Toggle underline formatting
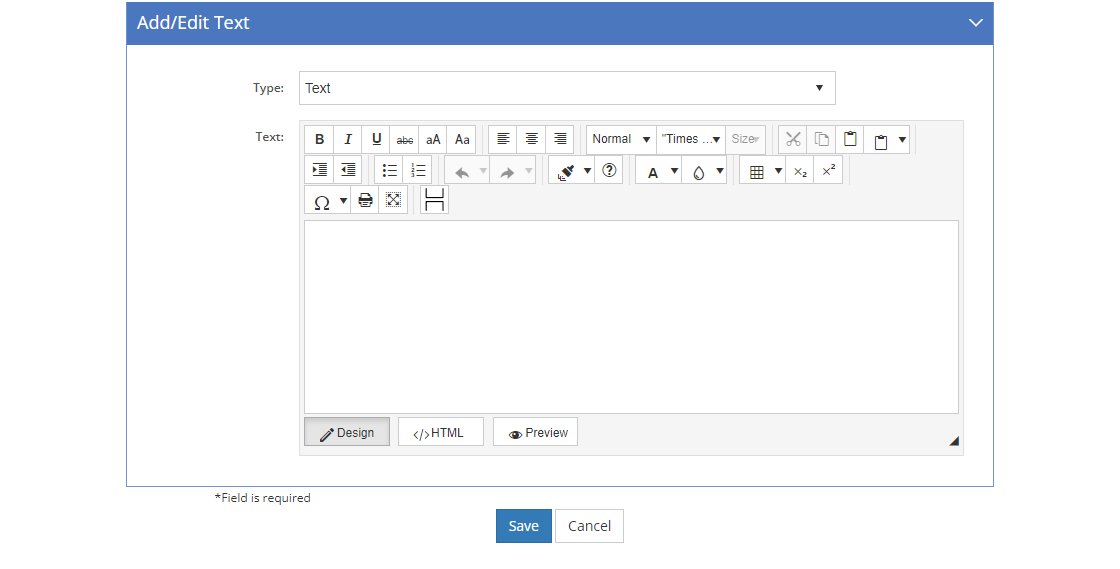This screenshot has width=1120, height=569. pos(376,139)
